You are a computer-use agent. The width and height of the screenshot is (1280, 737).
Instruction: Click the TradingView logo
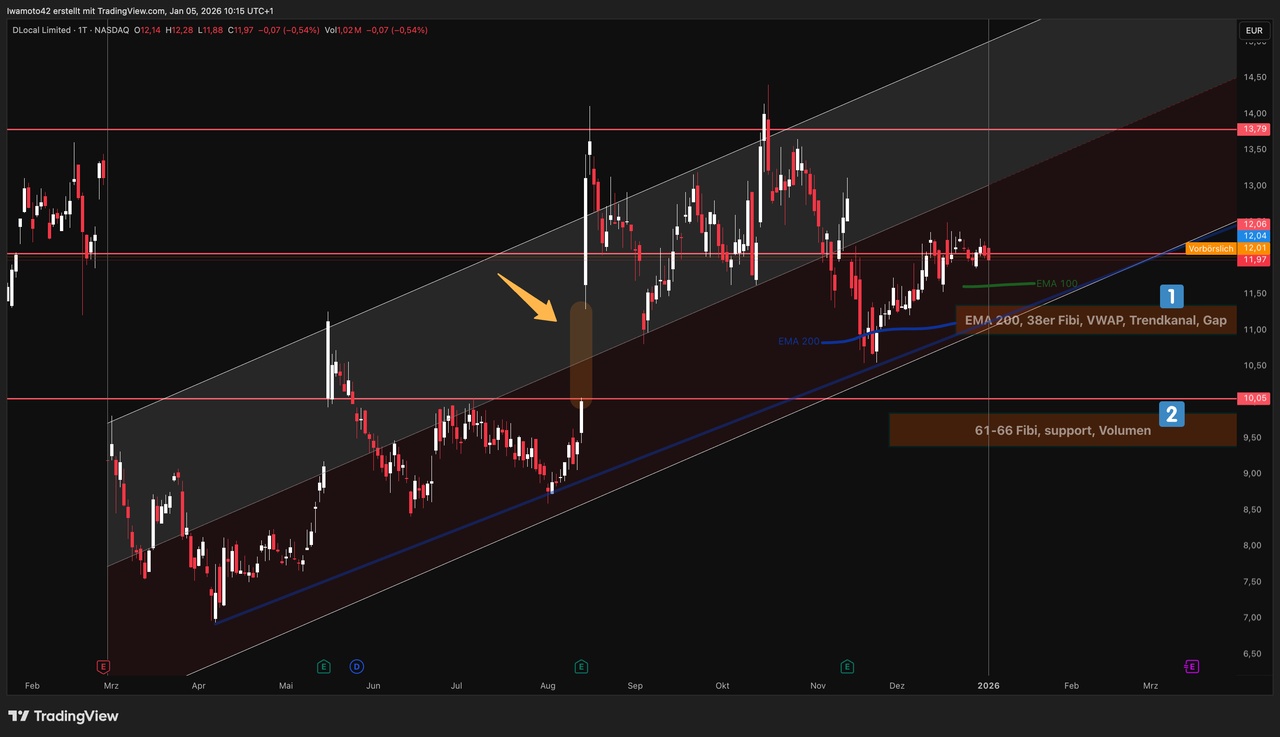click(x=63, y=716)
